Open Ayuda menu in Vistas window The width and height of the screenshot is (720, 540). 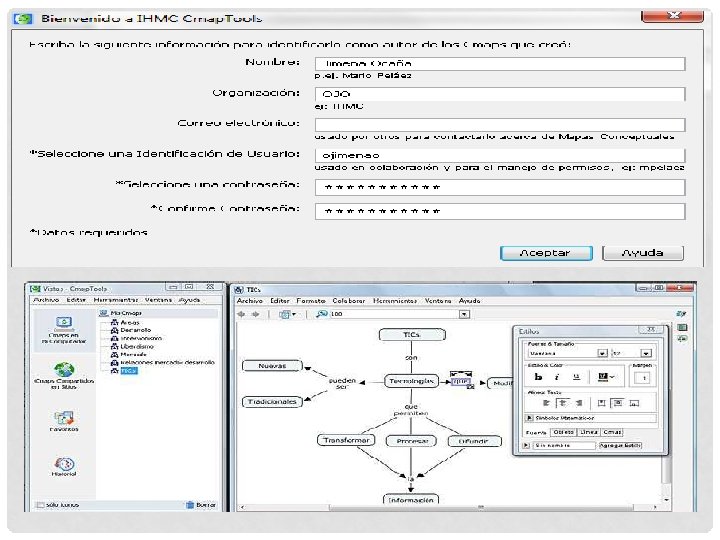click(x=189, y=300)
